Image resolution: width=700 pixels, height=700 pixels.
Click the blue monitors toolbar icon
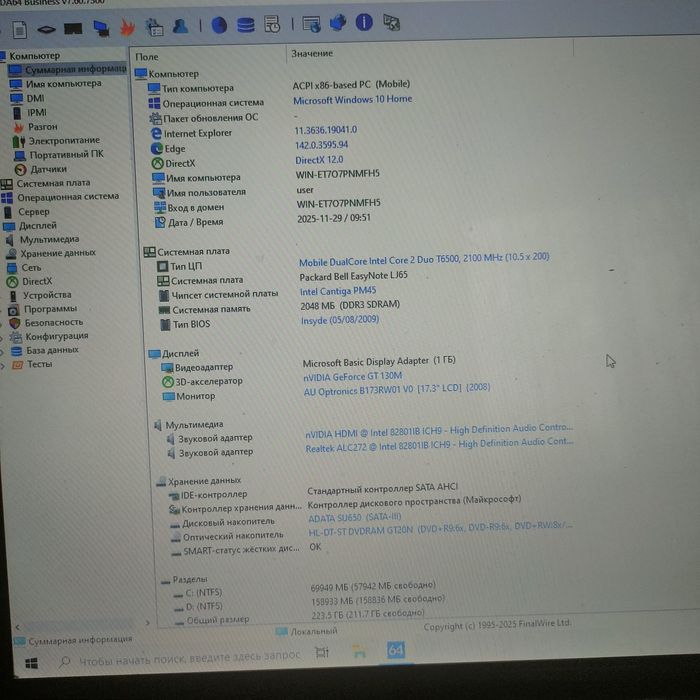[x=101, y=29]
